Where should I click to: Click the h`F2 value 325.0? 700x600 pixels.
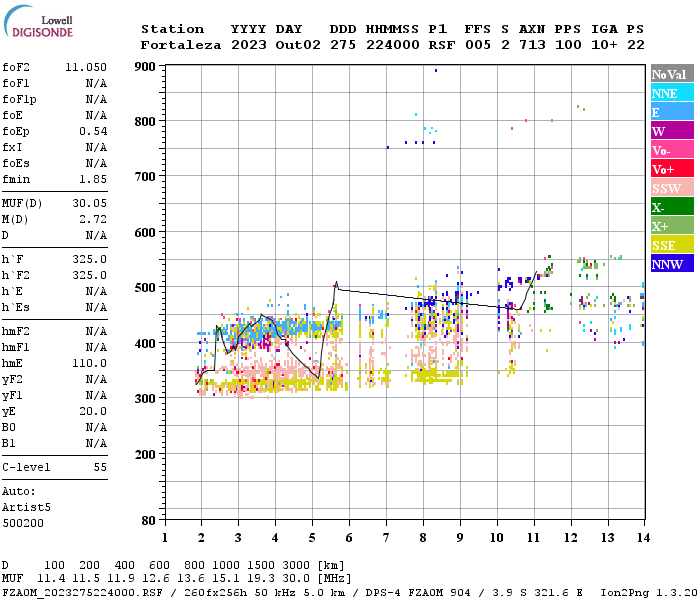pyautogui.click(x=90, y=275)
